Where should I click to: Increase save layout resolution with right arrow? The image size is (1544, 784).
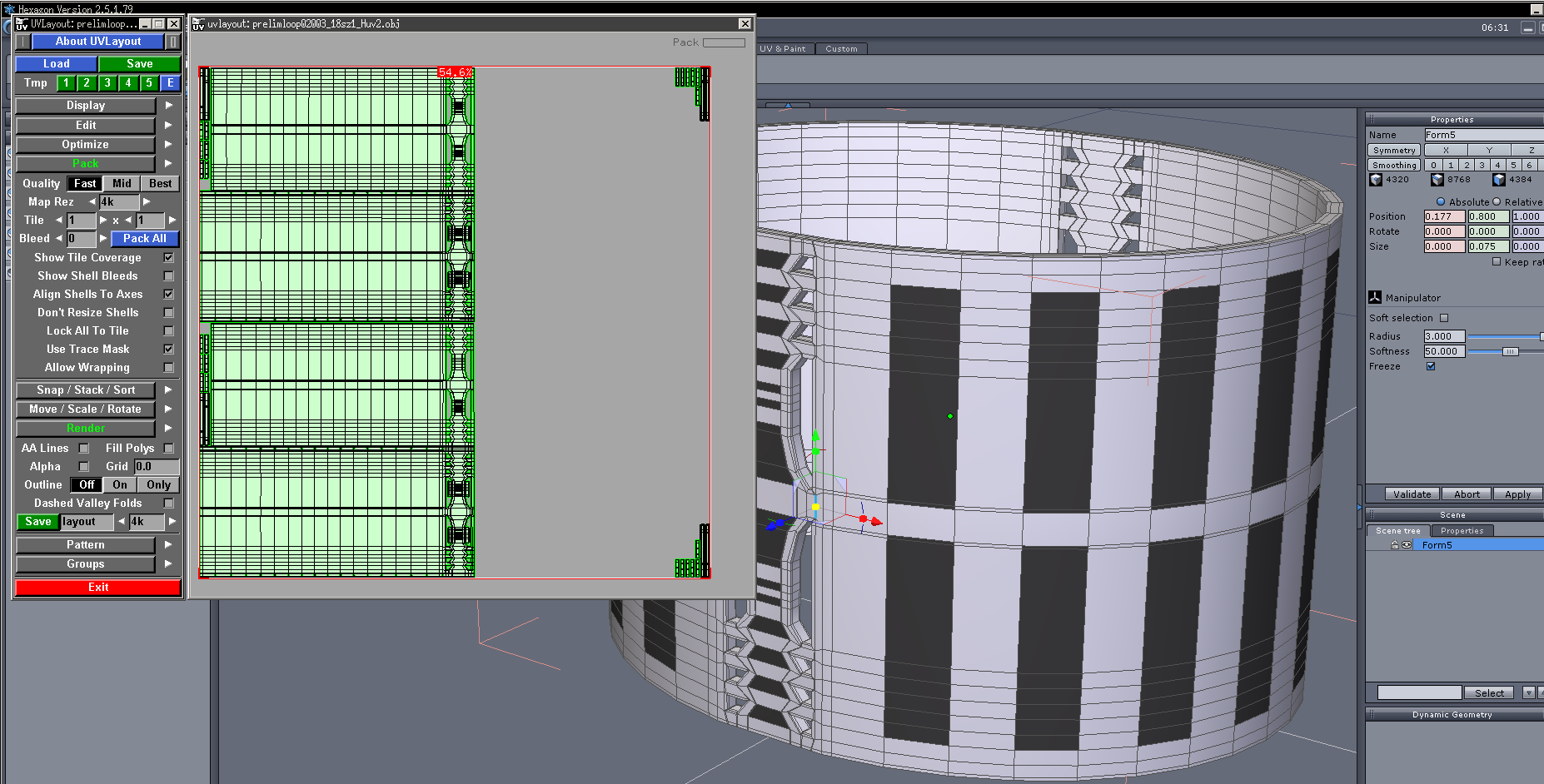click(172, 522)
